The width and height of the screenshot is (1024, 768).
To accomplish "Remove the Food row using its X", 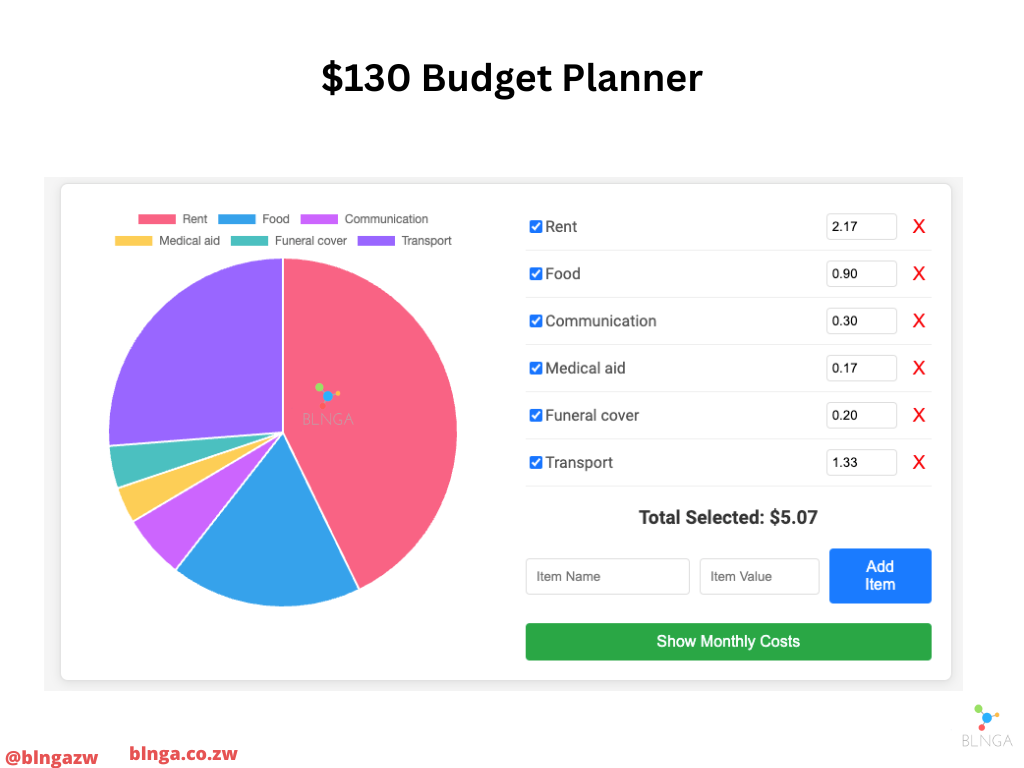I will [918, 274].
